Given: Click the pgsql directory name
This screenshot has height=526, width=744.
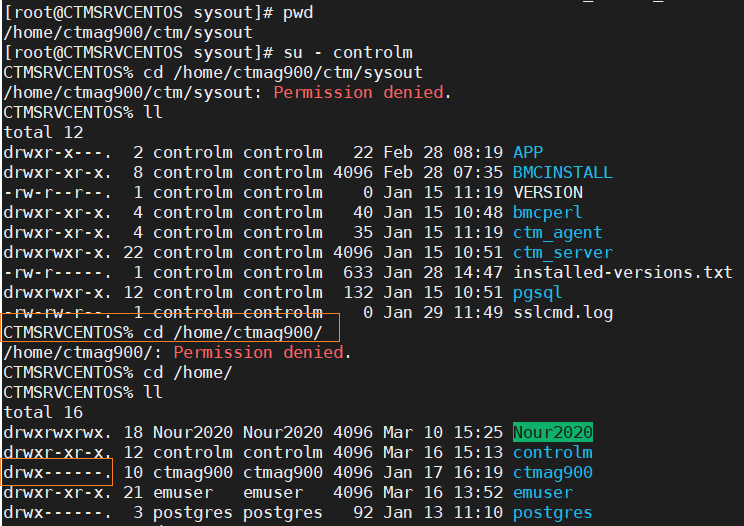Looking at the screenshot, I should coord(538,293).
